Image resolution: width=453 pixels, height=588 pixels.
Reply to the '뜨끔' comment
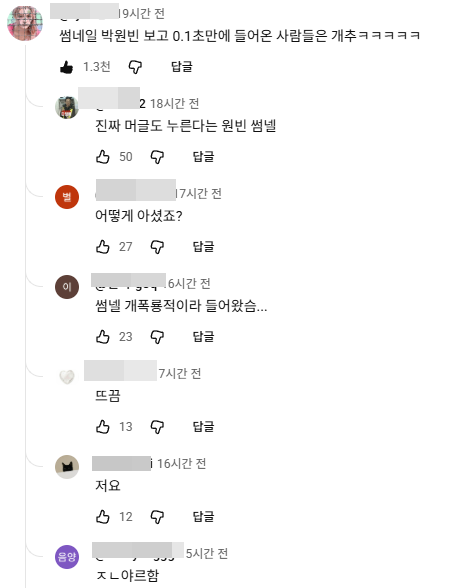(x=203, y=426)
